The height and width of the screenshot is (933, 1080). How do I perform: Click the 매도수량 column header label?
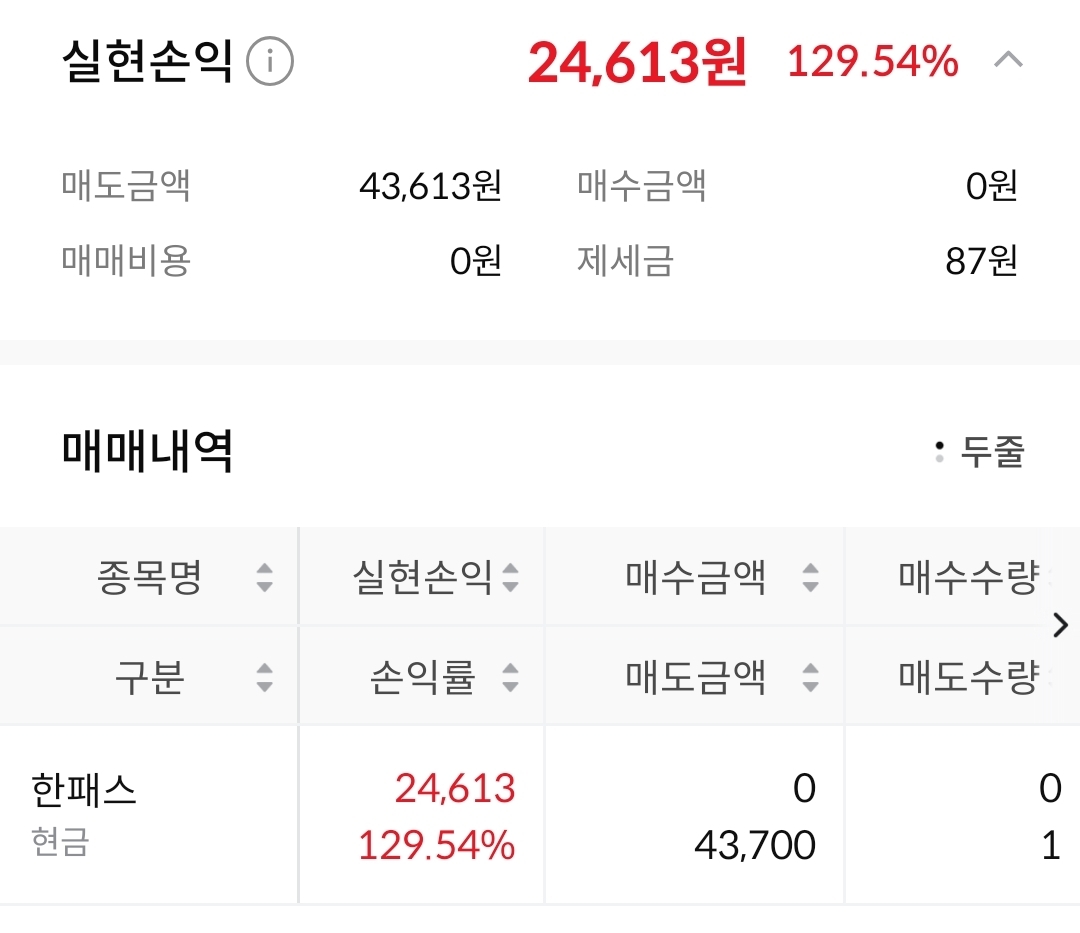pos(967,678)
